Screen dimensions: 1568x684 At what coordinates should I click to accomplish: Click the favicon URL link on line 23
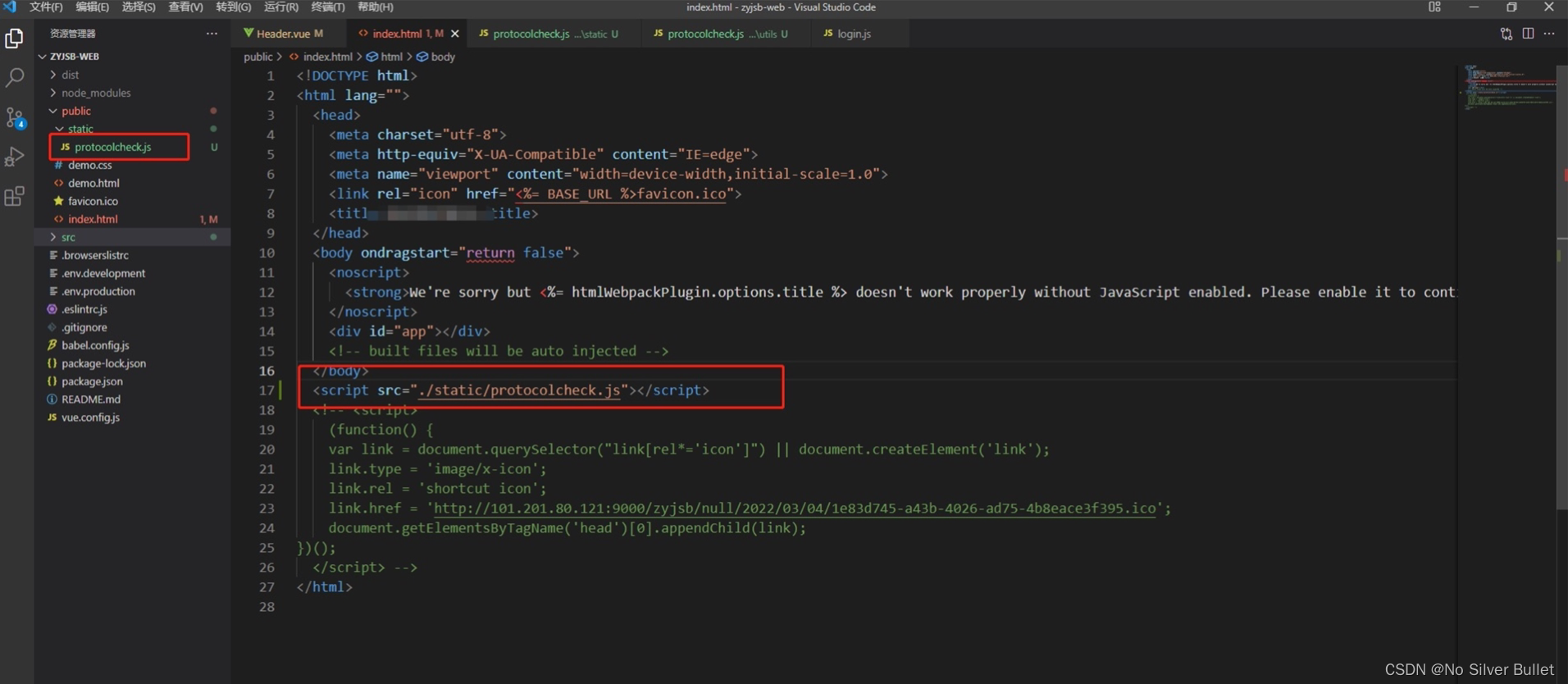(x=795, y=508)
